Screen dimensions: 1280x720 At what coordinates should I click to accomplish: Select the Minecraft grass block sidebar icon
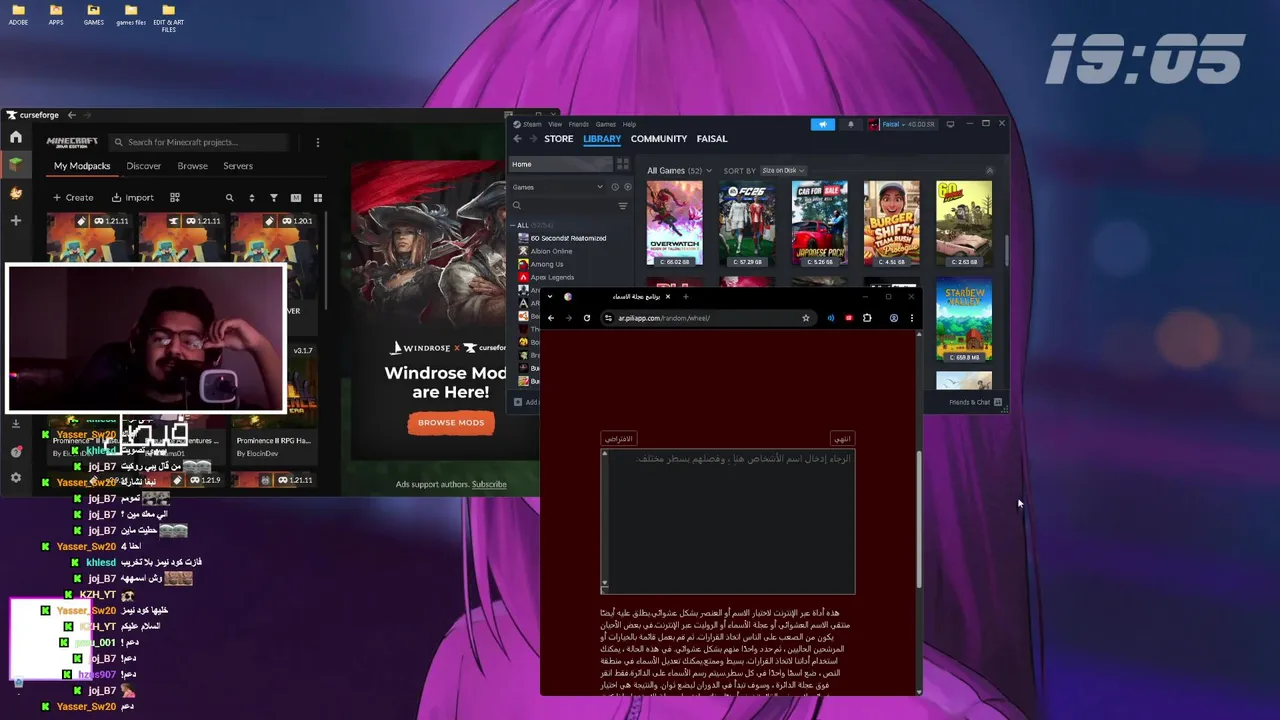tap(16, 164)
